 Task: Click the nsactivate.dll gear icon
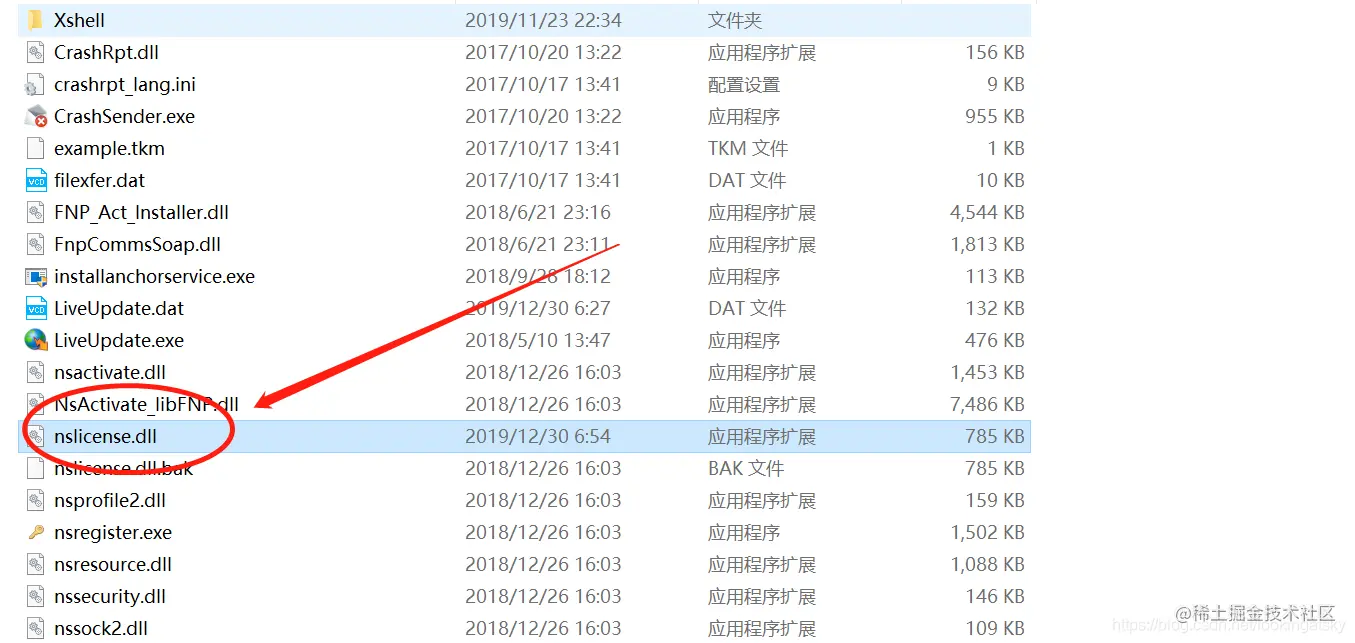click(34, 372)
